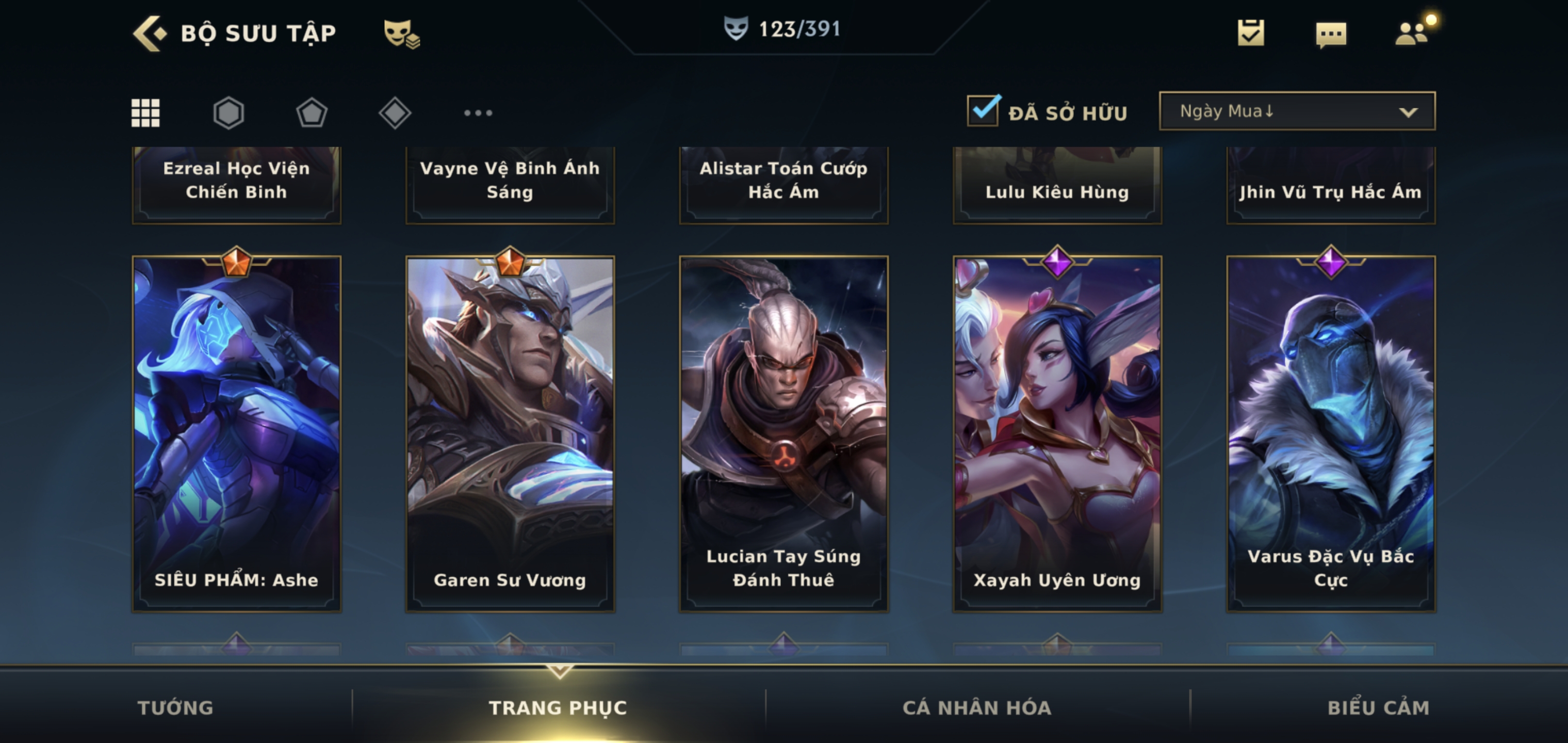Click the chevron arrow of sort dropdown
The image size is (1568, 743).
click(1408, 112)
